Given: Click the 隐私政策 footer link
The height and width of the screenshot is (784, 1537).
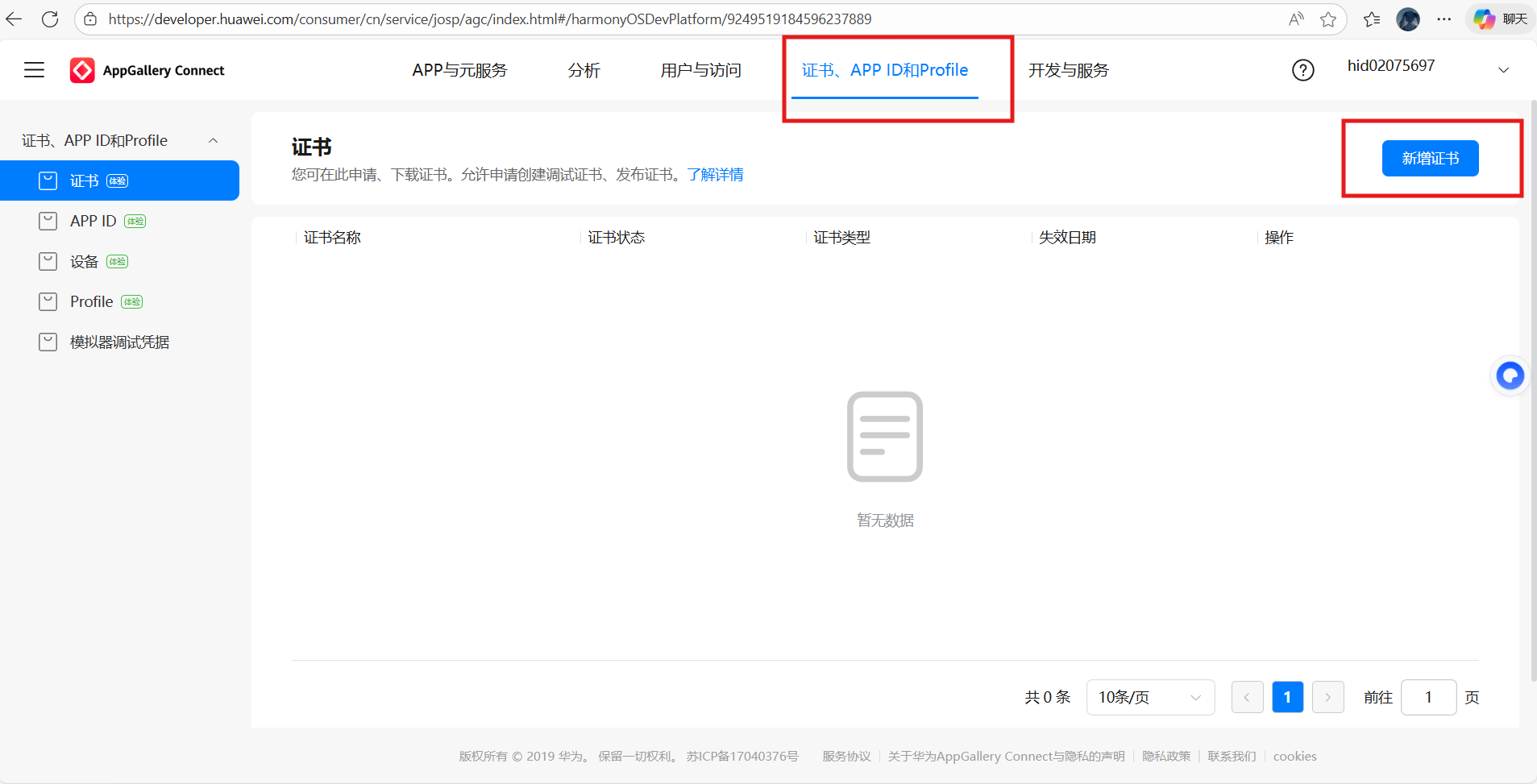Looking at the screenshot, I should [1166, 756].
